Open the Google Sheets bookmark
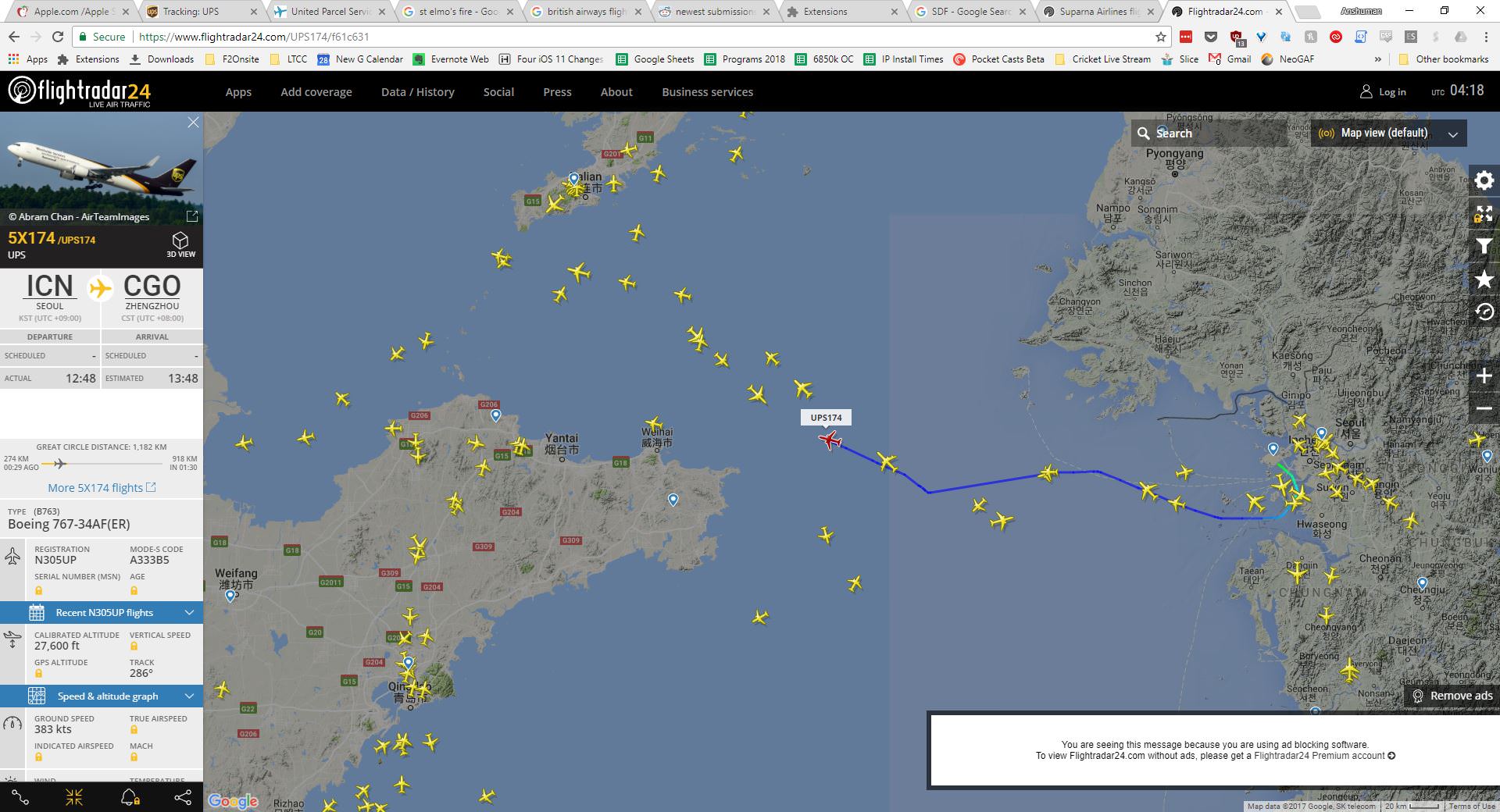Screen dimensions: 1500x812 click(655, 59)
